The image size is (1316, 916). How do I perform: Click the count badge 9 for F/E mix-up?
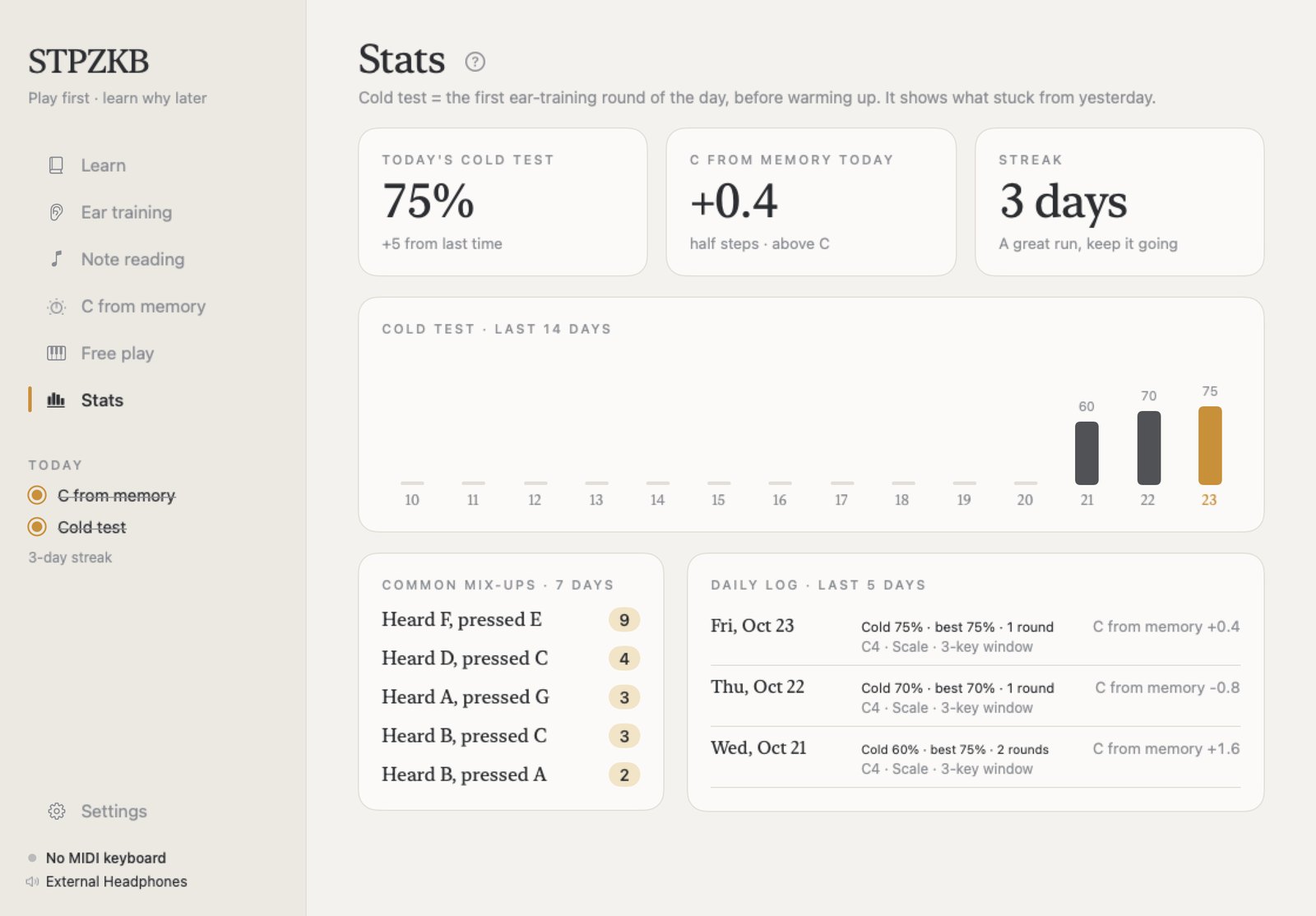624,620
